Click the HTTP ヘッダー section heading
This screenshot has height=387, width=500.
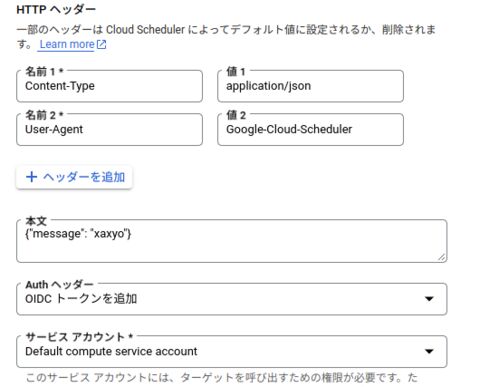[x=56, y=10]
